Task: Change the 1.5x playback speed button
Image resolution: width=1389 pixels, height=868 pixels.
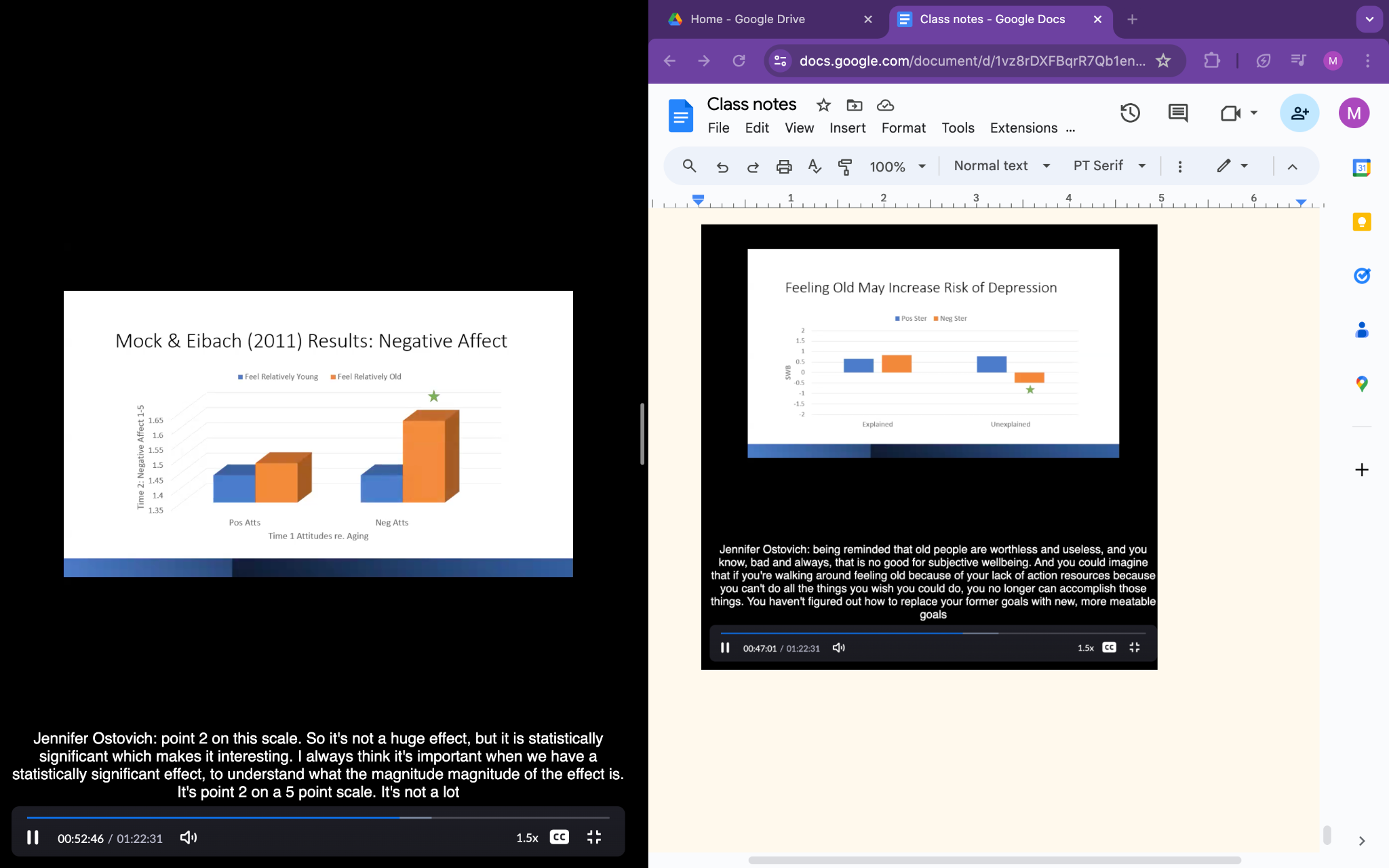Action: (527, 837)
